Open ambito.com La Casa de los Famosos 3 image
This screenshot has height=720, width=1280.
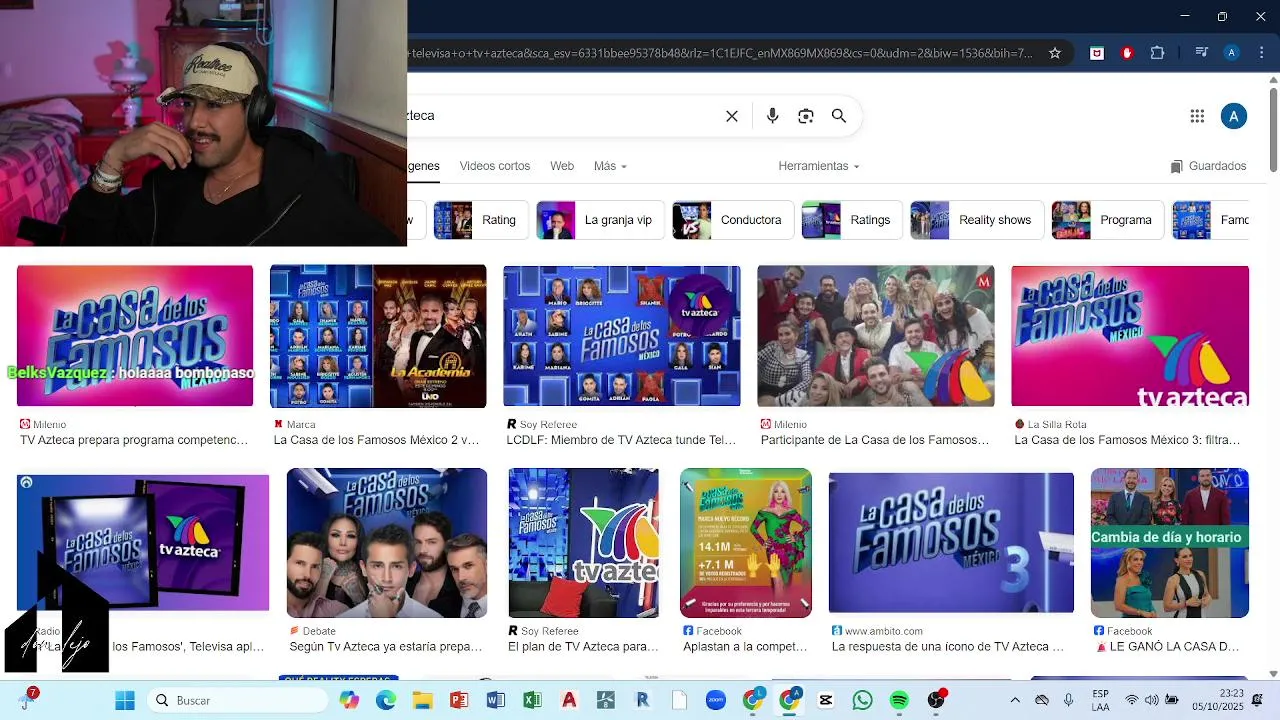[951, 543]
